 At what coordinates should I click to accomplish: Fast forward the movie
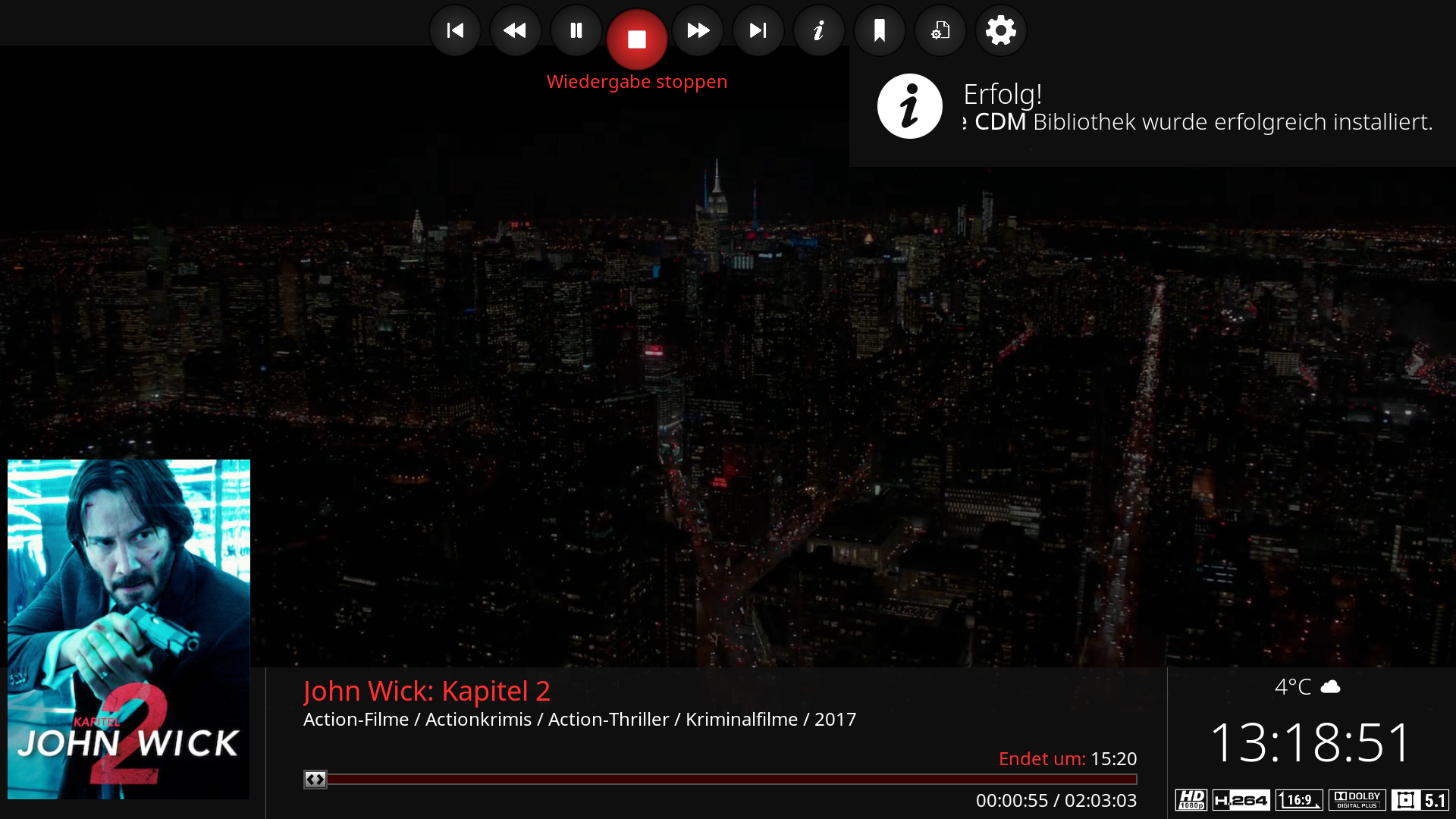(x=698, y=30)
